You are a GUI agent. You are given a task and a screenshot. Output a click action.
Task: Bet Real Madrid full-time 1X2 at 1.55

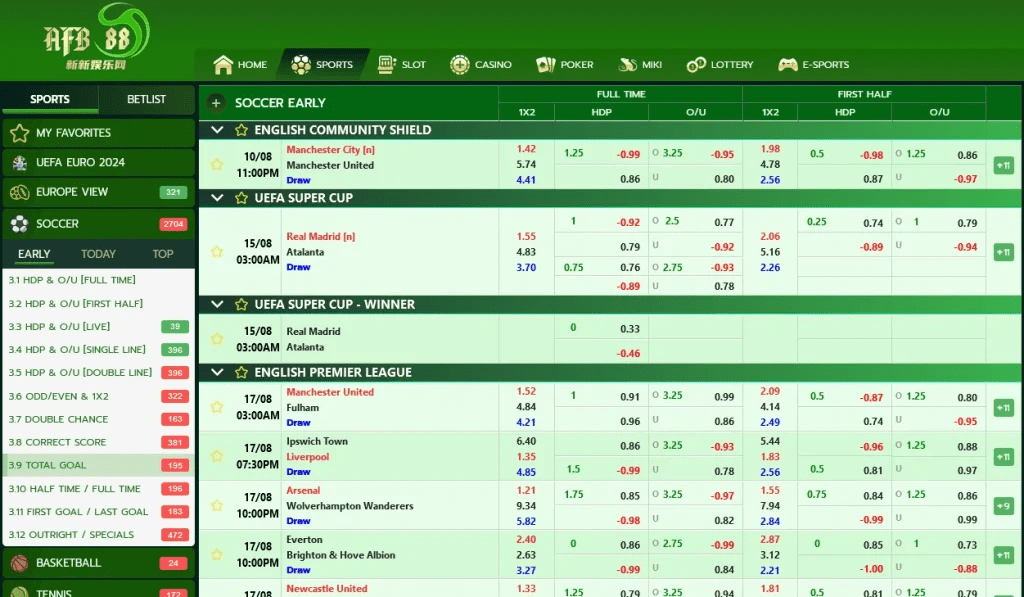pos(526,236)
